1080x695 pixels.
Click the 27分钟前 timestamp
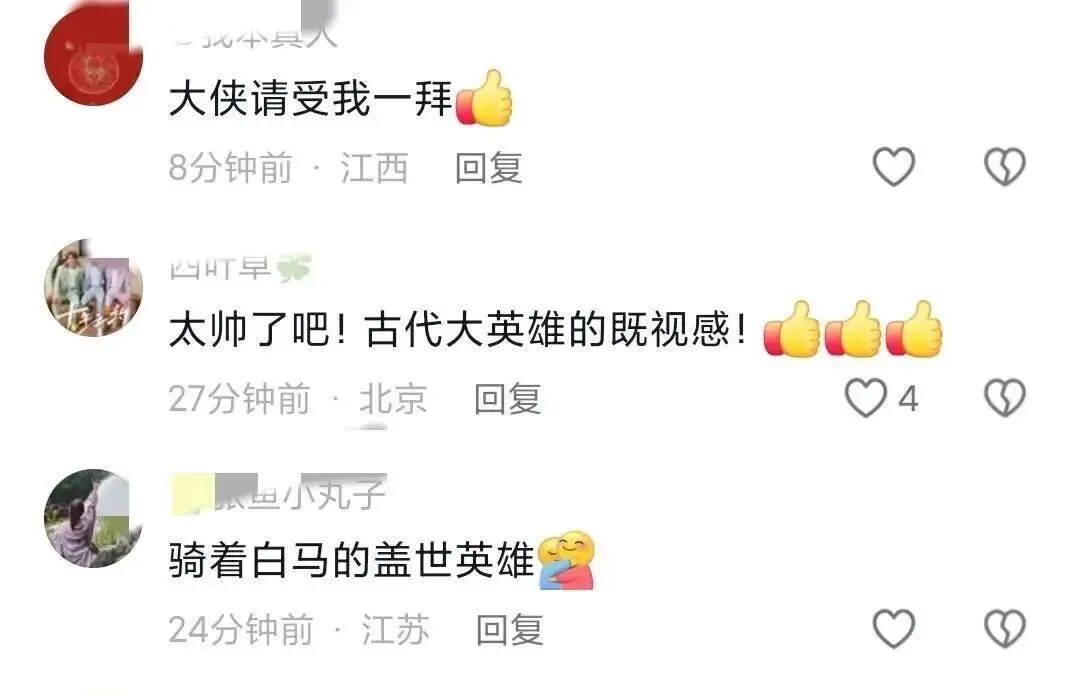pos(240,399)
